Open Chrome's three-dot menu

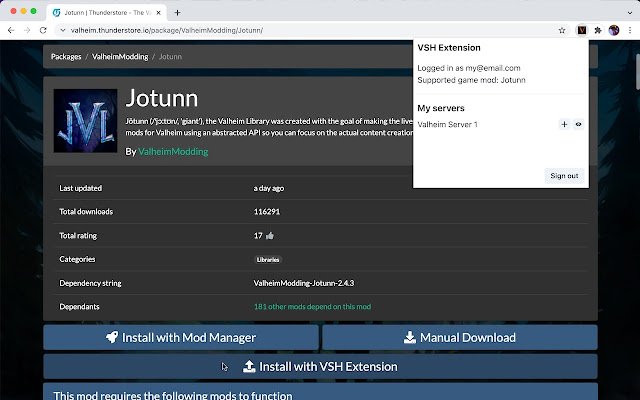pyautogui.click(x=630, y=30)
